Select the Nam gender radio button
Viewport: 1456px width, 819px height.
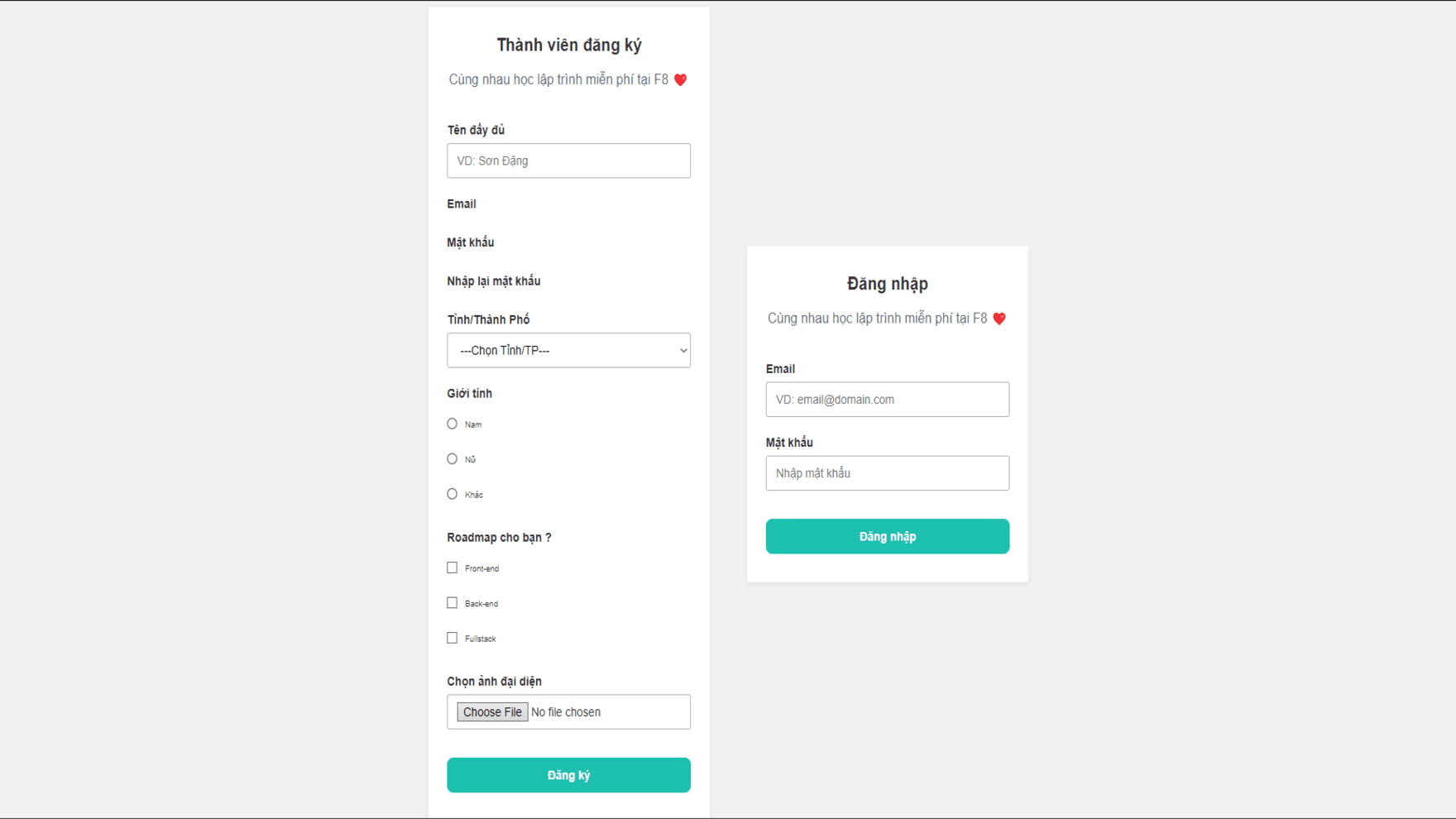pyautogui.click(x=452, y=424)
